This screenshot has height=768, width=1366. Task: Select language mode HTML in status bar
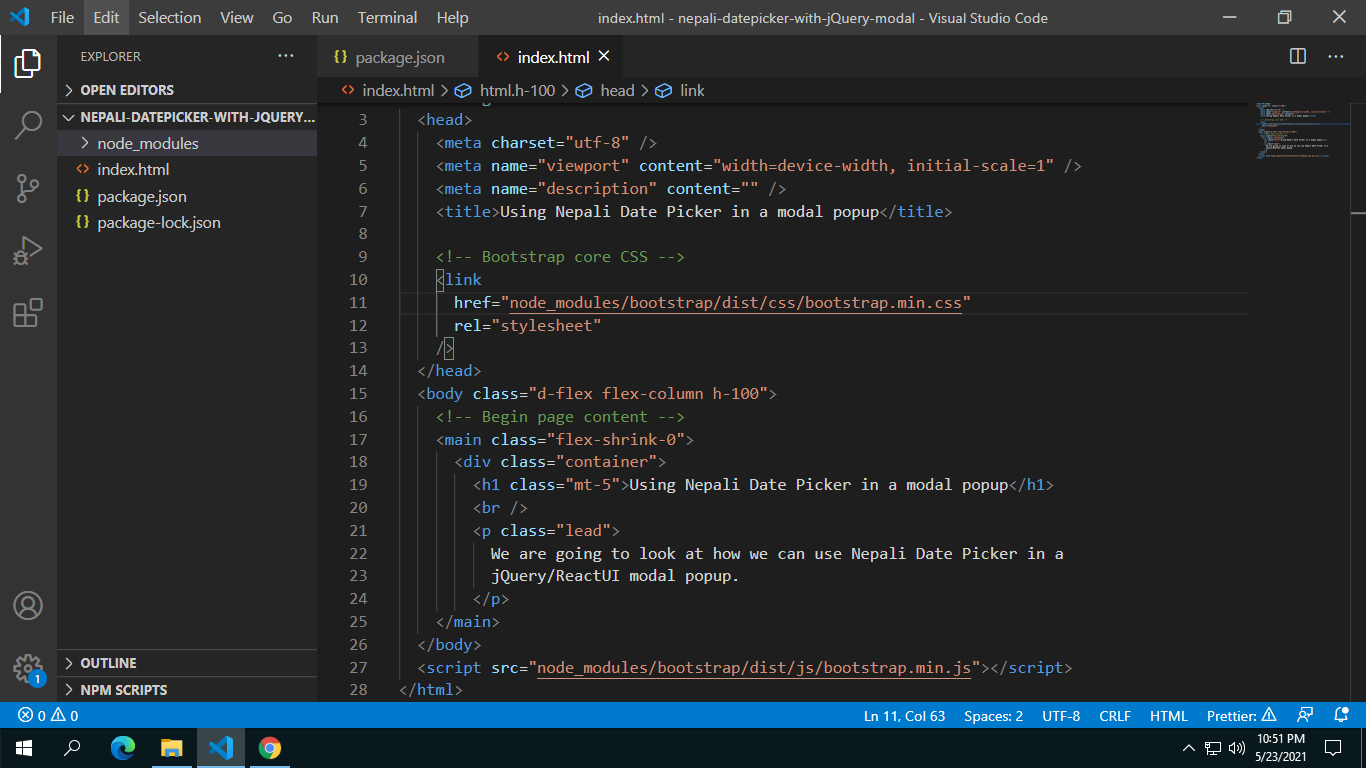[1169, 716]
